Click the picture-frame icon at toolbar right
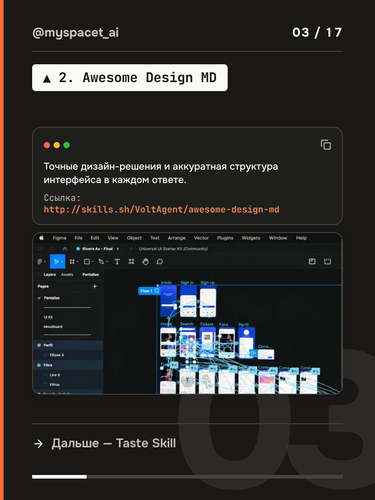 coord(312,262)
